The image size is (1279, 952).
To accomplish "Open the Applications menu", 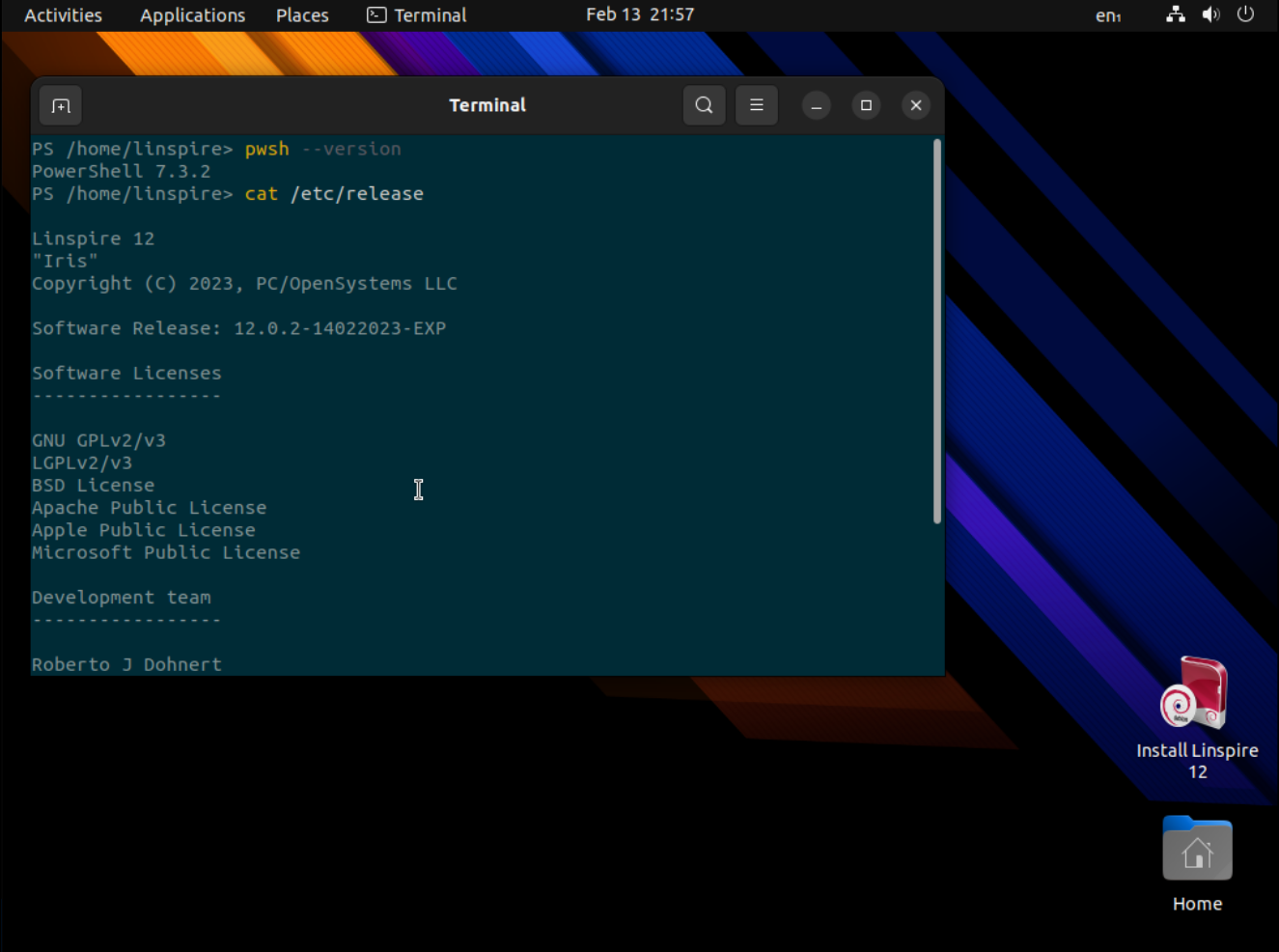I will (x=192, y=15).
